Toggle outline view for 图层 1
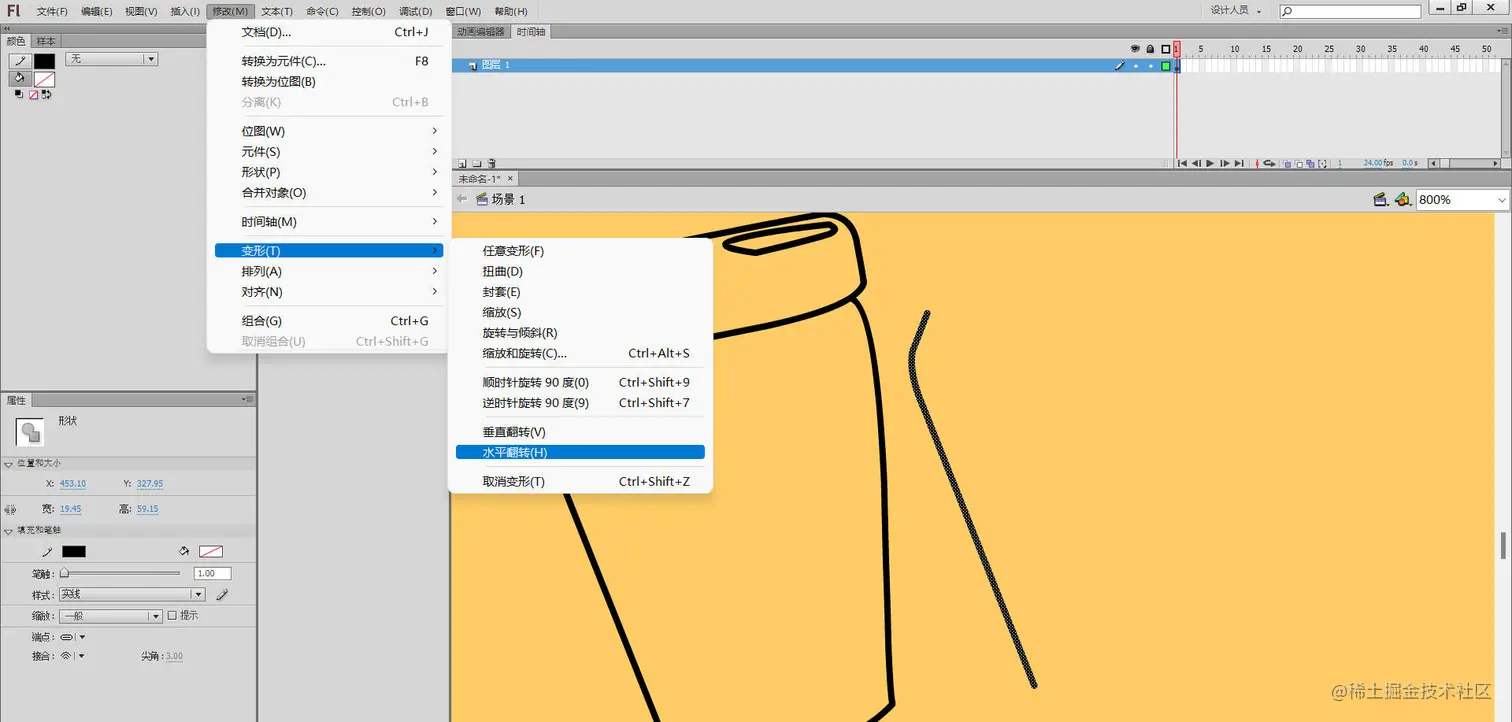The width and height of the screenshot is (1512, 722). tap(1166, 65)
